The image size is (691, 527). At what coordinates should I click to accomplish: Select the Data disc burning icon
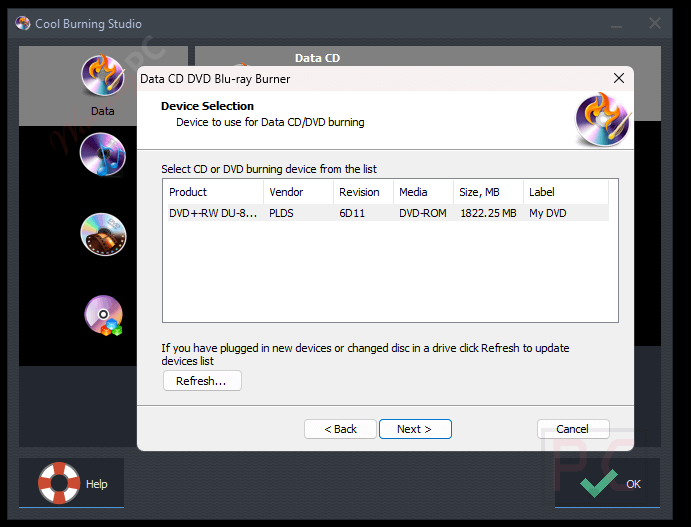pos(103,75)
